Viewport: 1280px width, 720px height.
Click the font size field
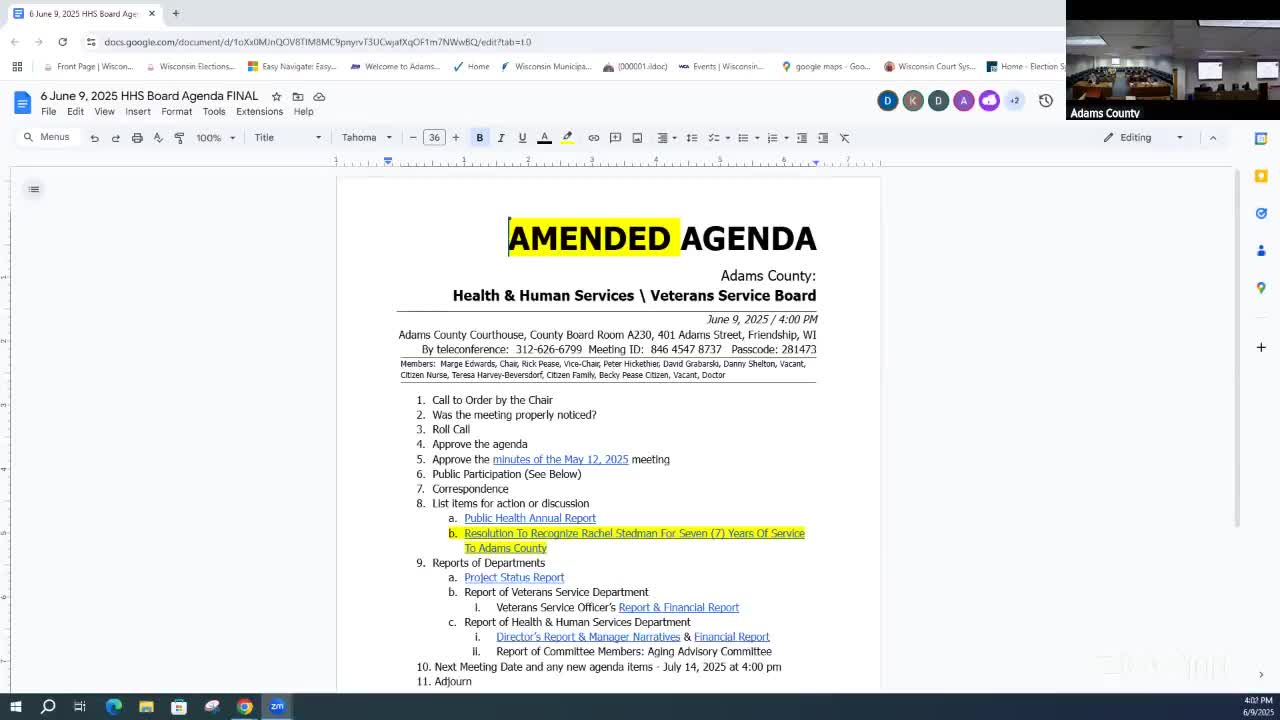tap(434, 138)
